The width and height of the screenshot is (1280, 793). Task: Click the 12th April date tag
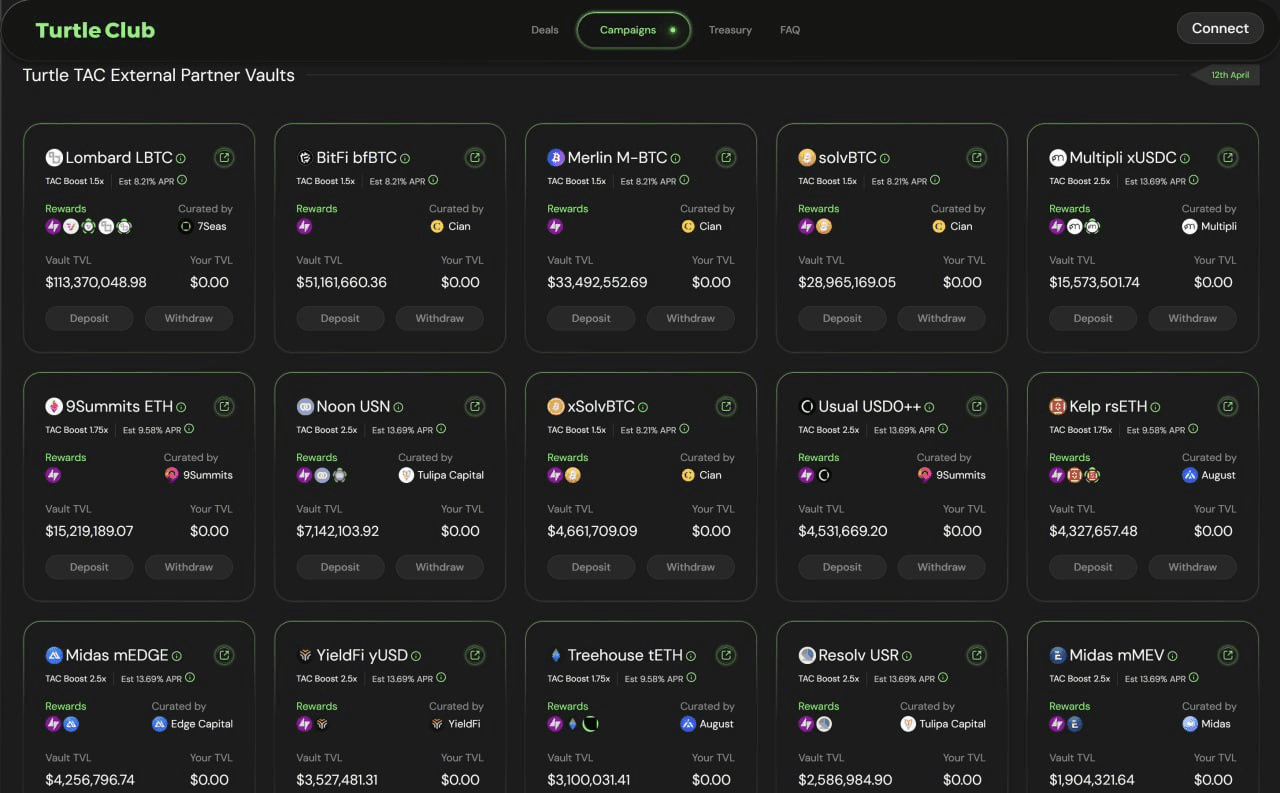click(x=1226, y=75)
